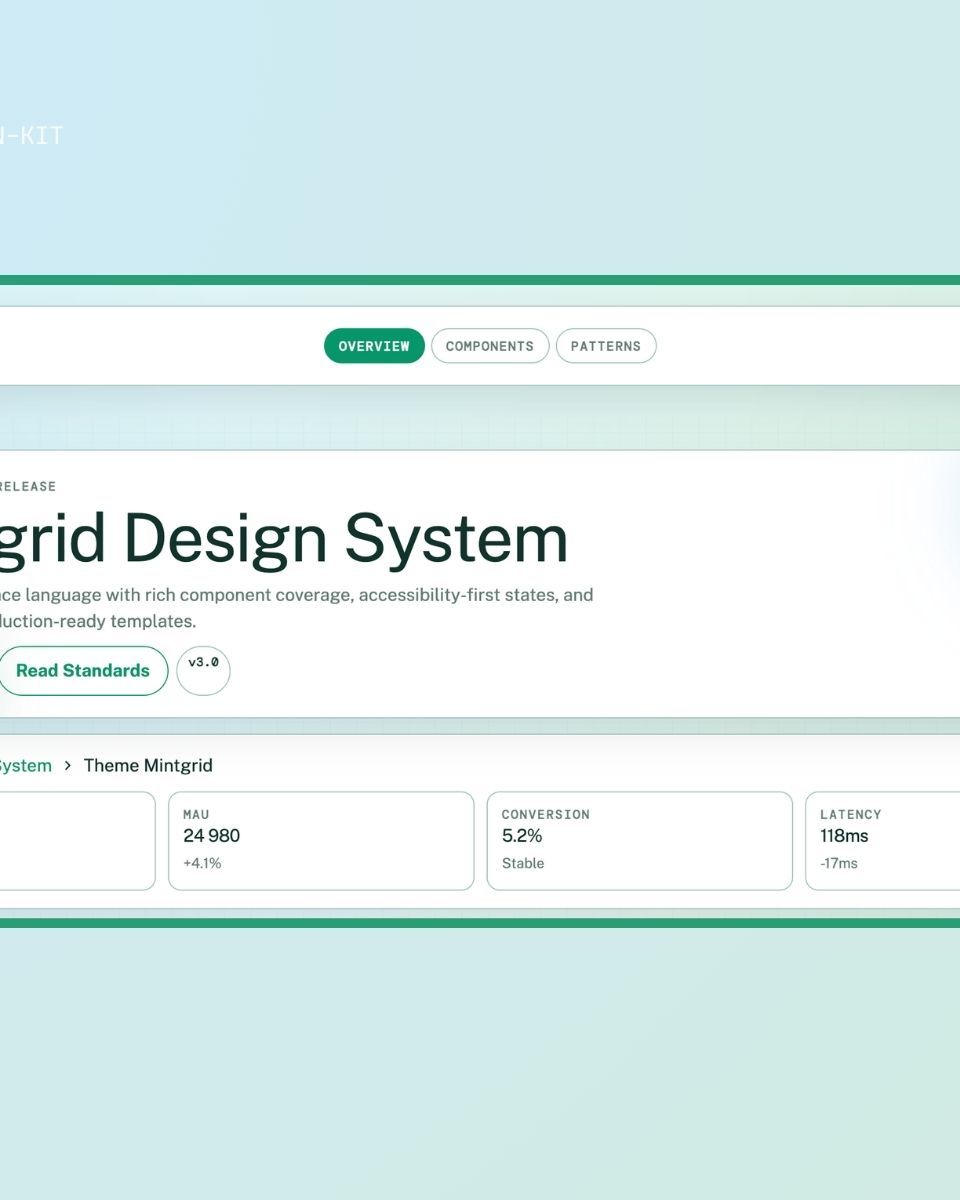
Task: Click the 24 980 MAU value
Action: (x=211, y=836)
